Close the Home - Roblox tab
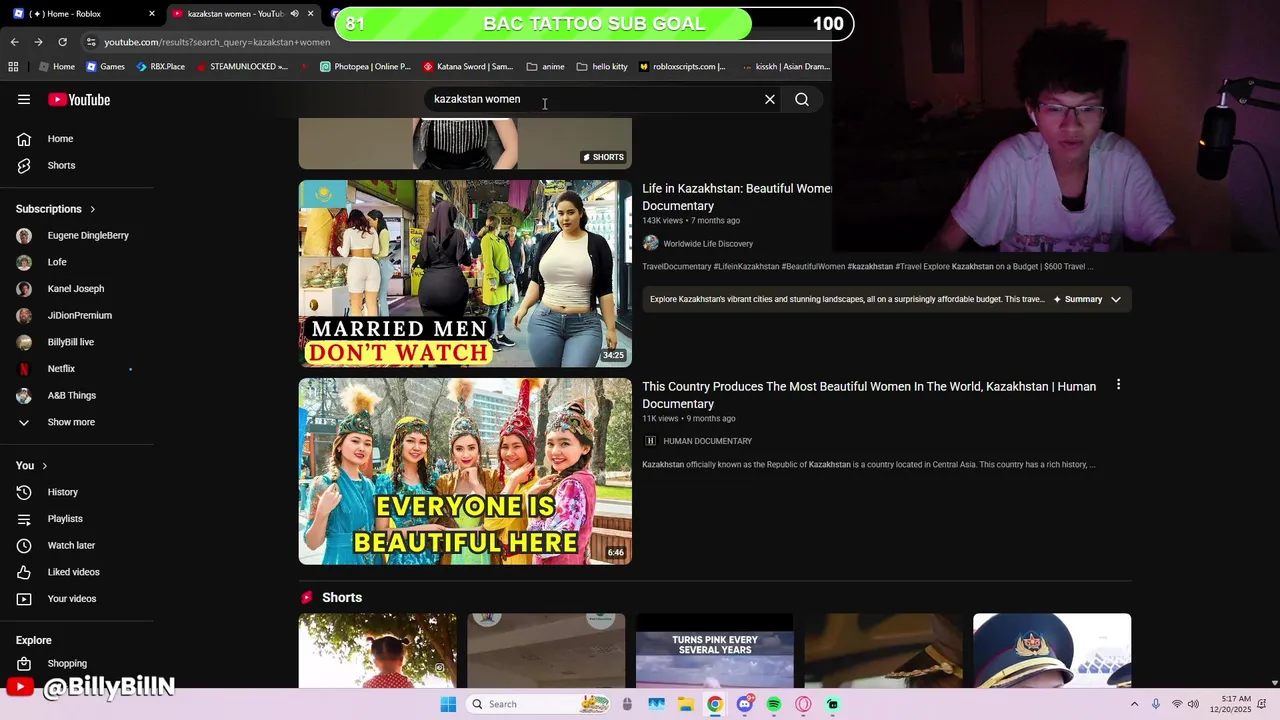Screen dimensions: 1280x720 pyautogui.click(x=152, y=14)
